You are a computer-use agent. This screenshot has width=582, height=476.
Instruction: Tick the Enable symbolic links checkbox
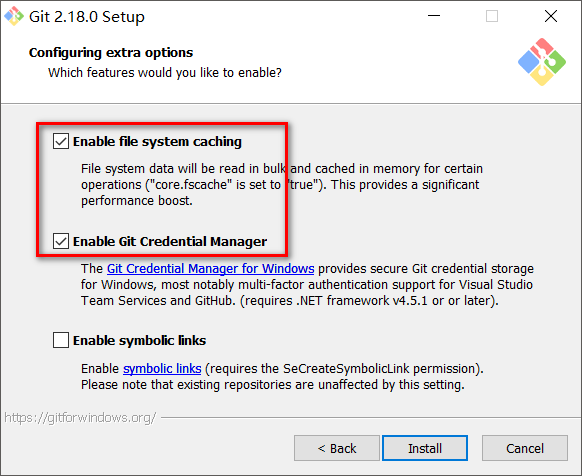click(x=61, y=340)
